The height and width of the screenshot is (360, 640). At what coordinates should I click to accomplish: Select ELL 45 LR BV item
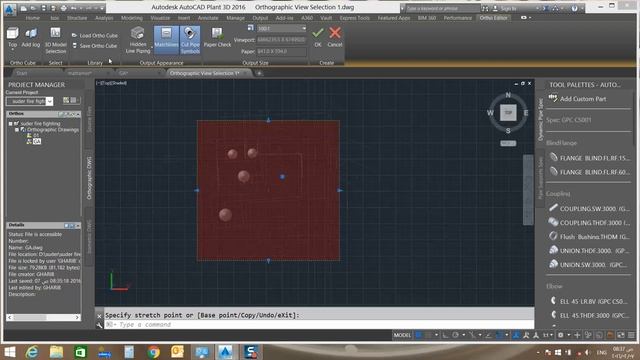pos(589,301)
